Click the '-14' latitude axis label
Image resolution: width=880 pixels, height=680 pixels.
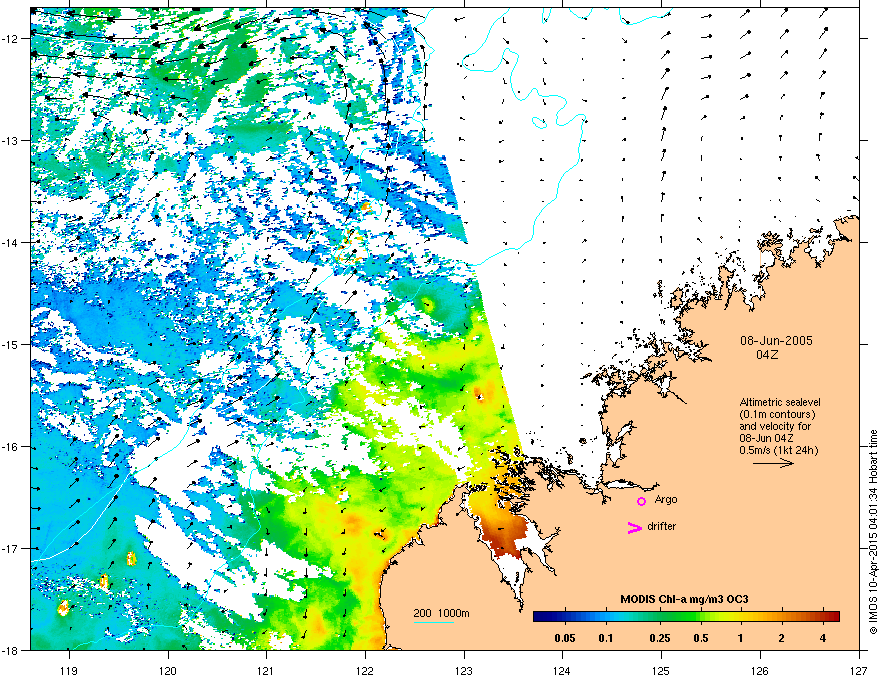pyautogui.click(x=11, y=242)
